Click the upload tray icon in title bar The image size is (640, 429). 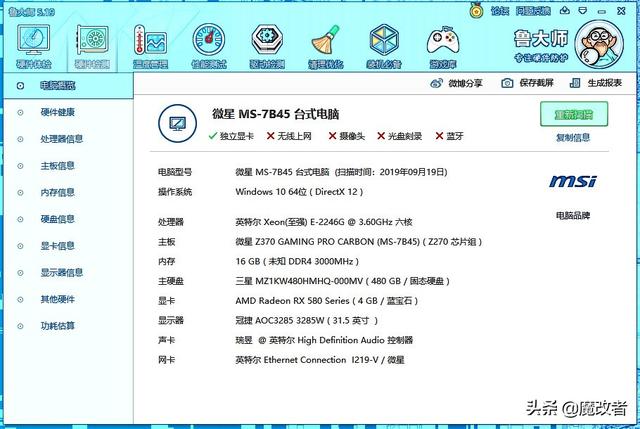tap(564, 11)
